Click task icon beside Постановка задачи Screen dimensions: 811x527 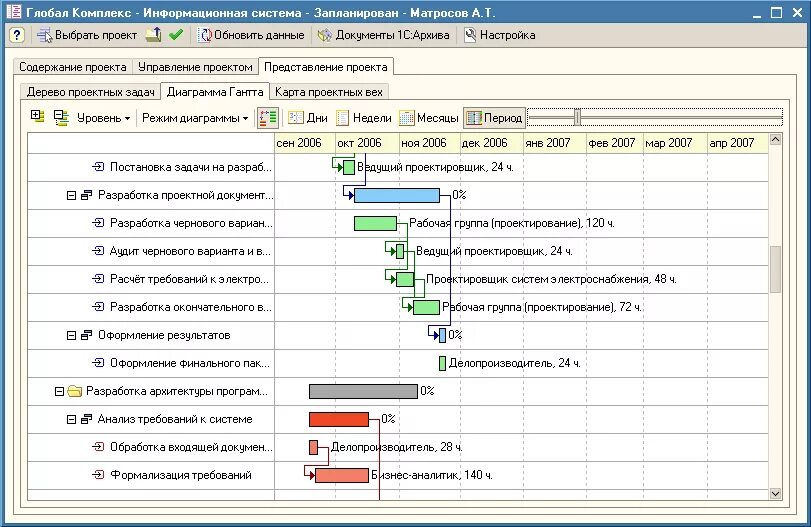pyautogui.click(x=98, y=167)
